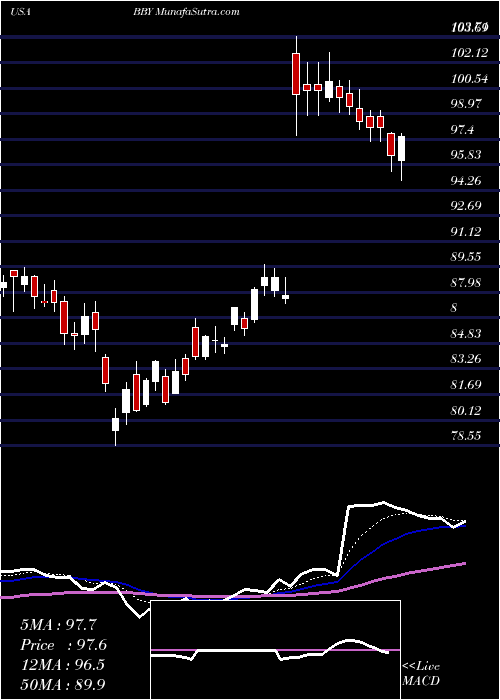Image resolution: width=500 pixels, height=700 pixels.
Task: Click the 91.12 price axis label
Action: pyautogui.click(x=467, y=231)
